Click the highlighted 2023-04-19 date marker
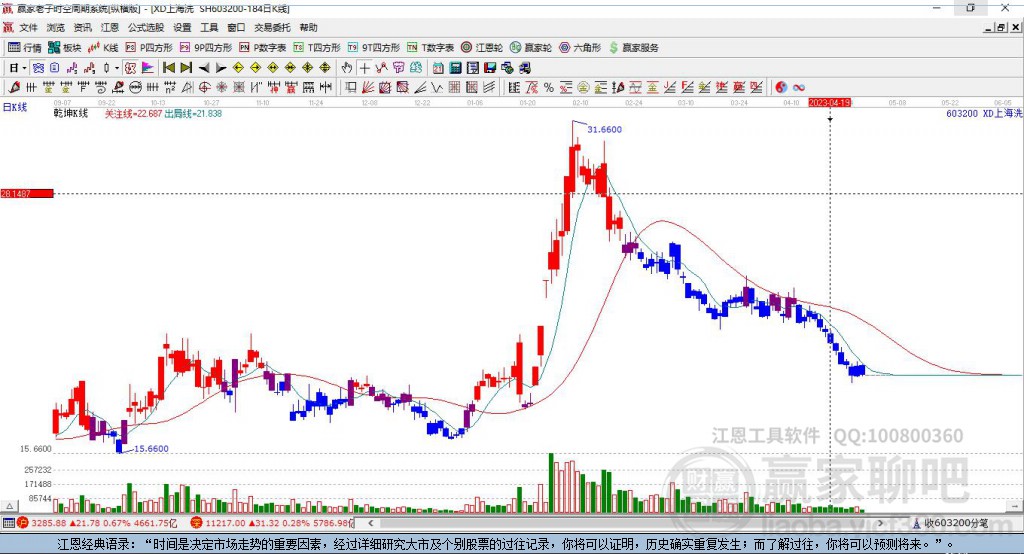Viewport: 1024px width, 554px height. coord(829,103)
